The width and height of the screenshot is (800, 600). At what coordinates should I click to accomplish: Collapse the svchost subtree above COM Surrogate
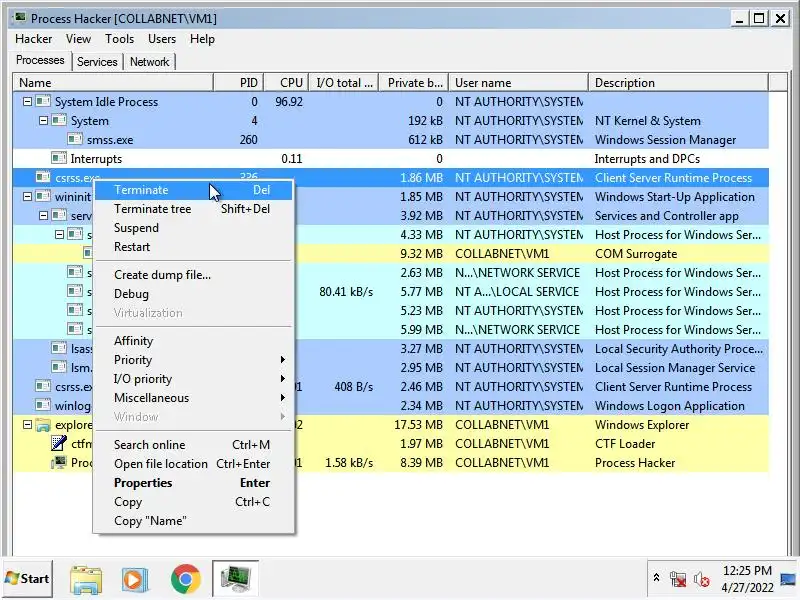(x=59, y=234)
